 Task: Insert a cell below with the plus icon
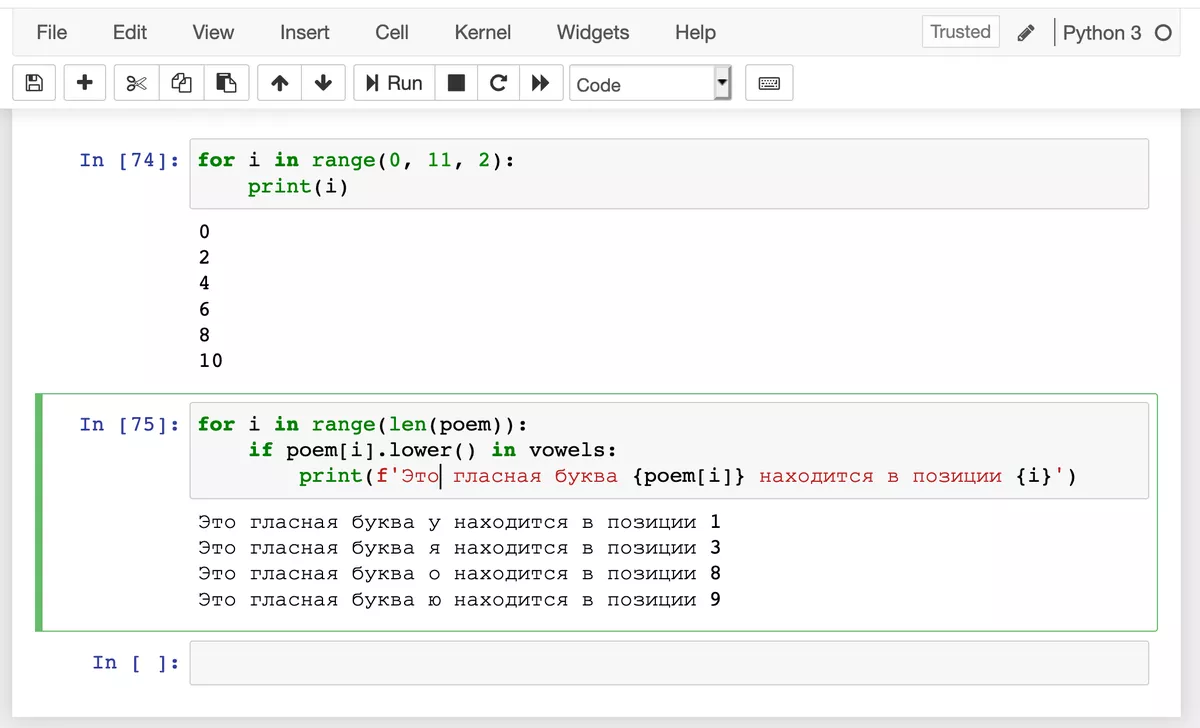tap(85, 83)
